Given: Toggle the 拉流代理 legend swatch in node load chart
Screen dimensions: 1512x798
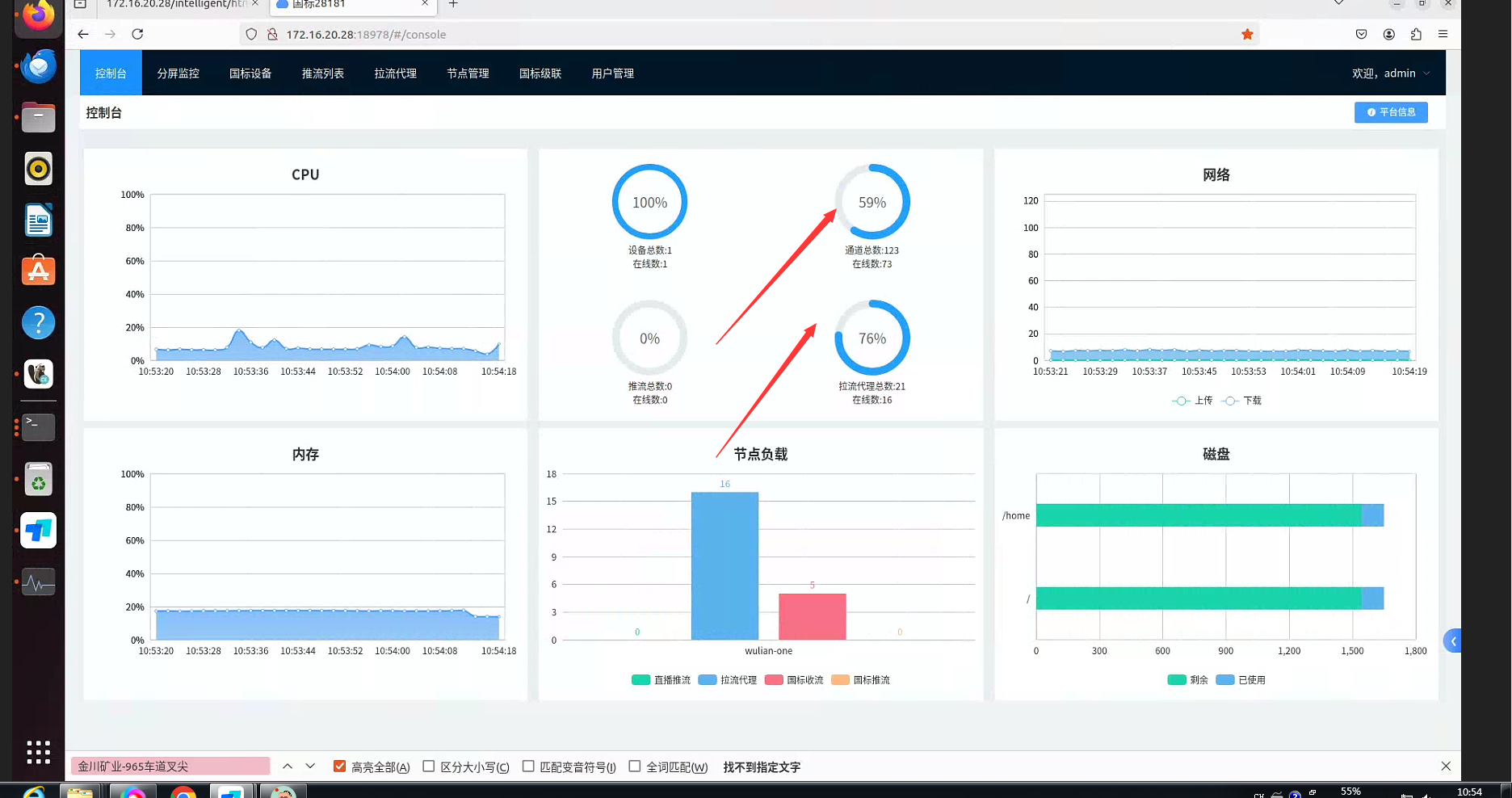Looking at the screenshot, I should [708, 680].
